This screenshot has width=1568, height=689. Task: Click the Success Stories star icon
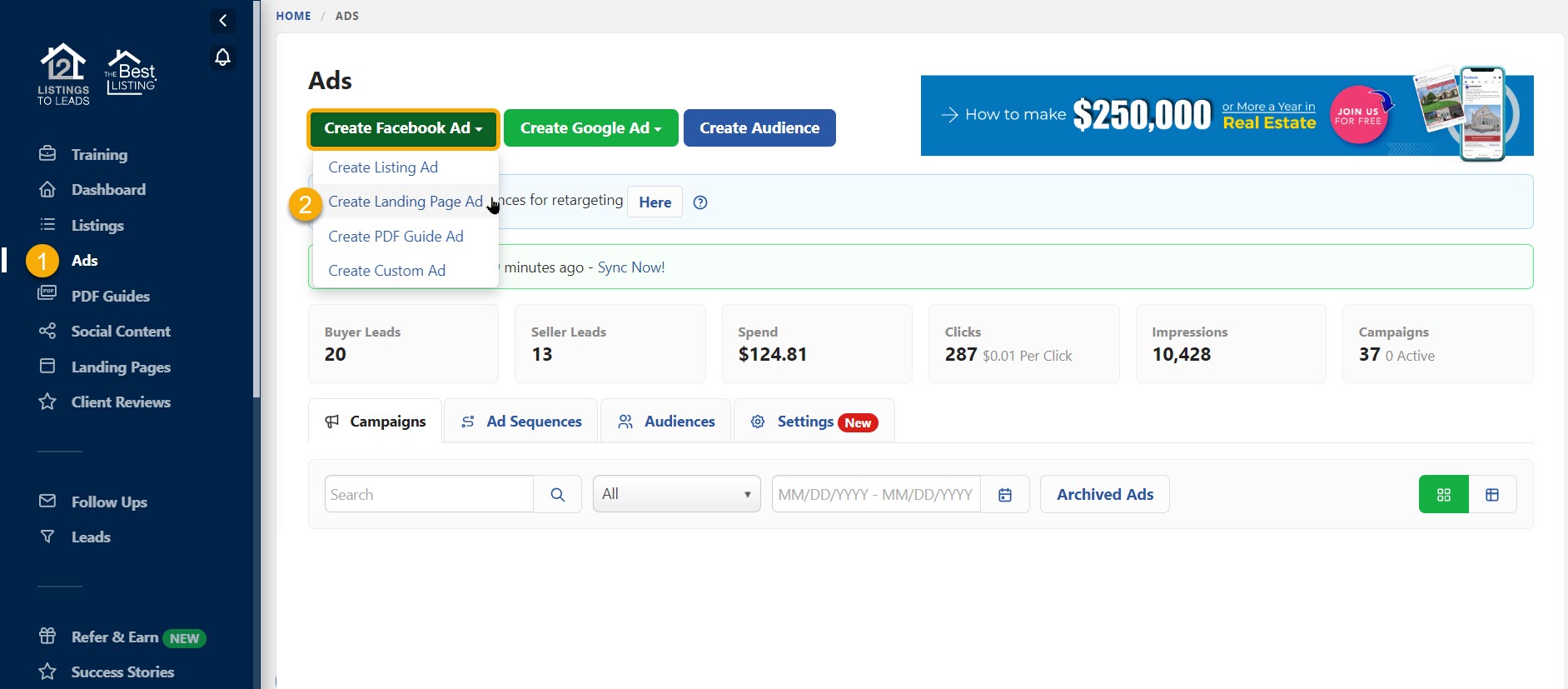pyautogui.click(x=47, y=672)
